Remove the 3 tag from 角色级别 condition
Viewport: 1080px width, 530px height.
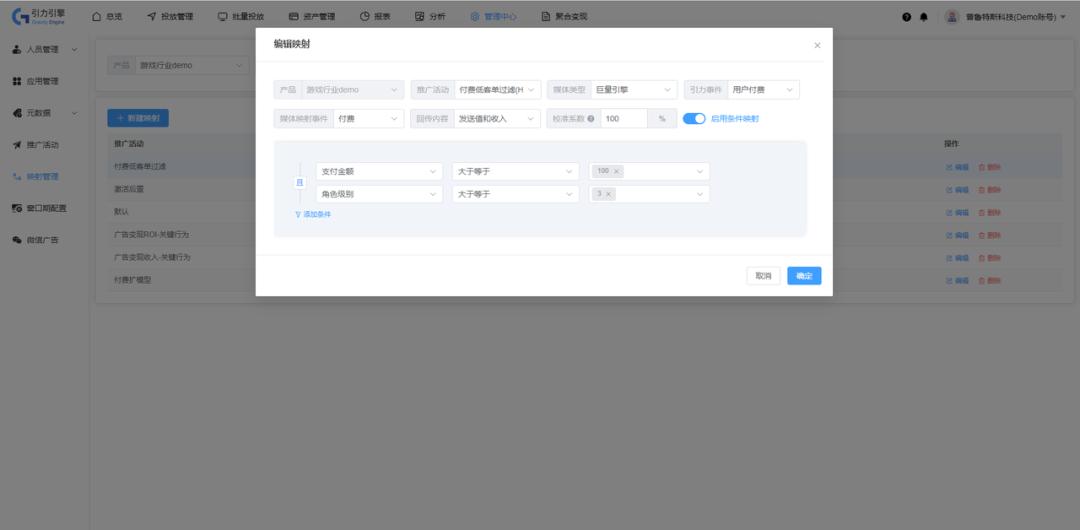coord(609,194)
